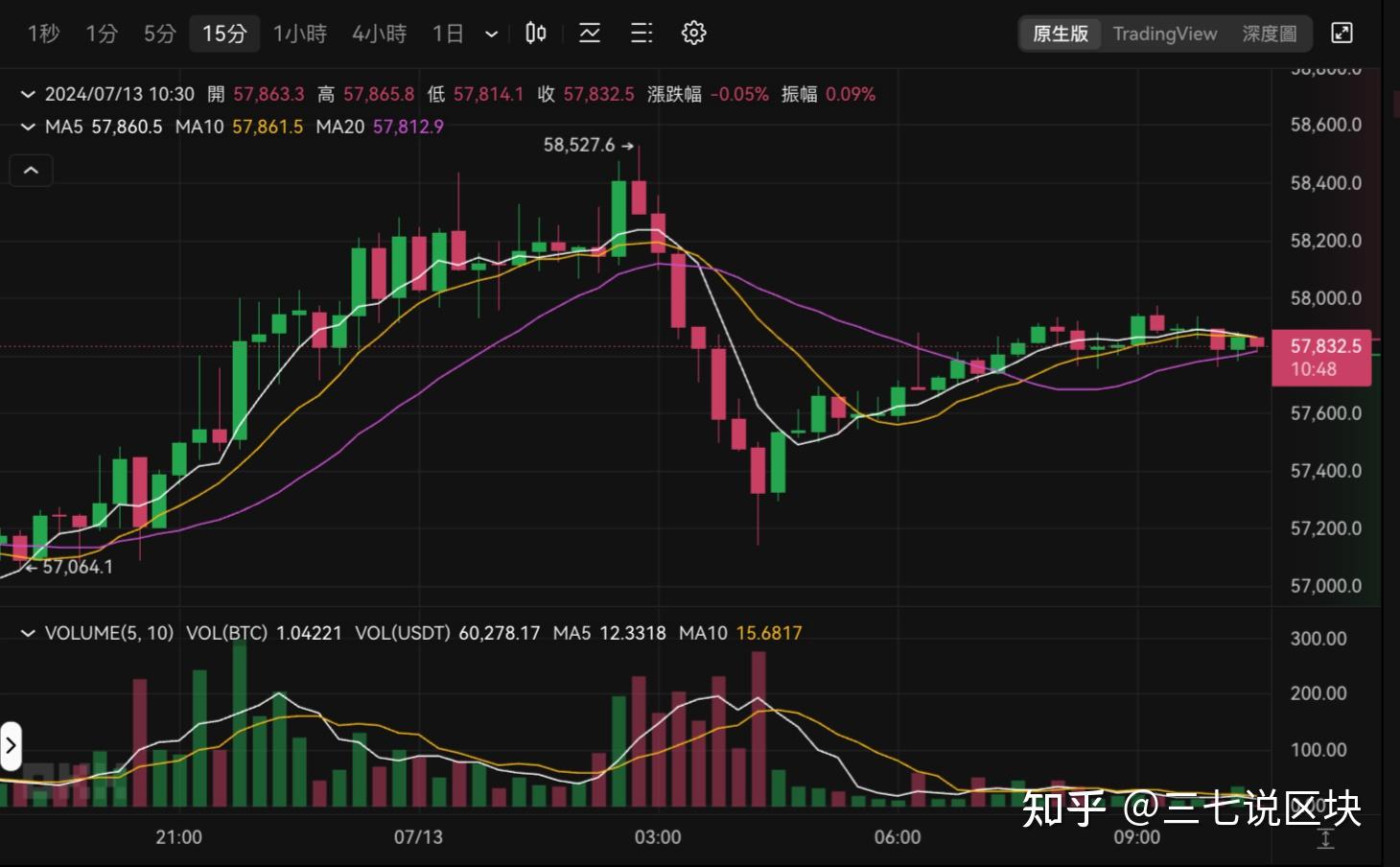
Task: Switch to the 1小時 timeframe
Action: pyautogui.click(x=299, y=34)
